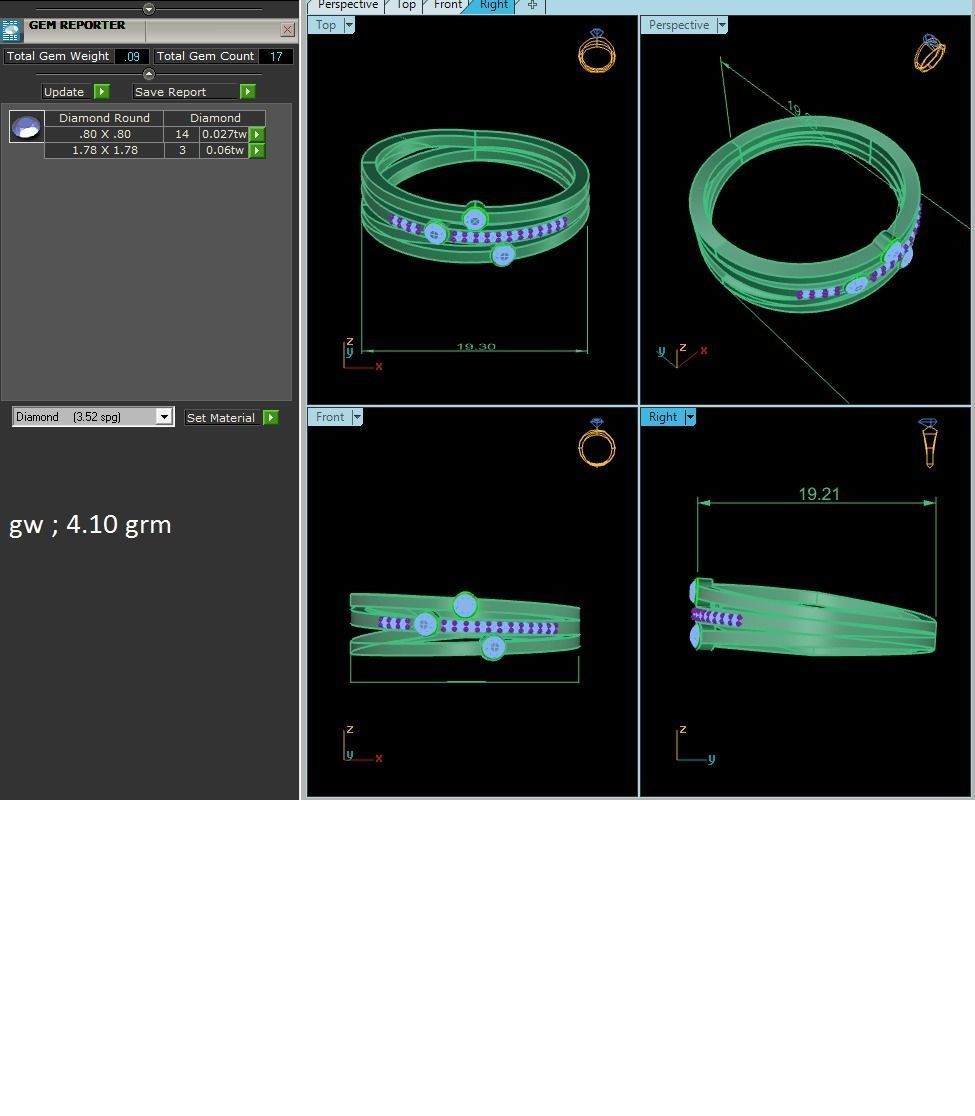Click green arrow next to Set Material
The height and width of the screenshot is (1116, 975).
coord(270,418)
